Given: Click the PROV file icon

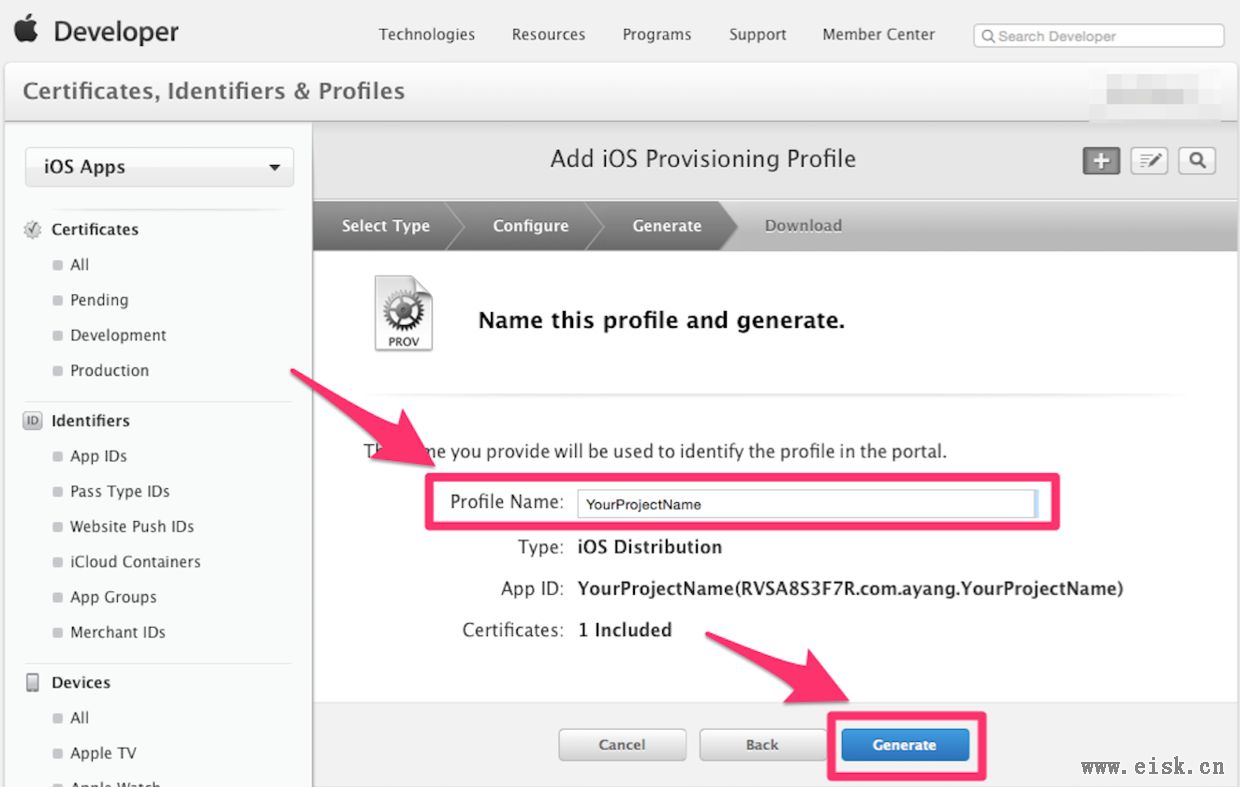Looking at the screenshot, I should click(404, 314).
